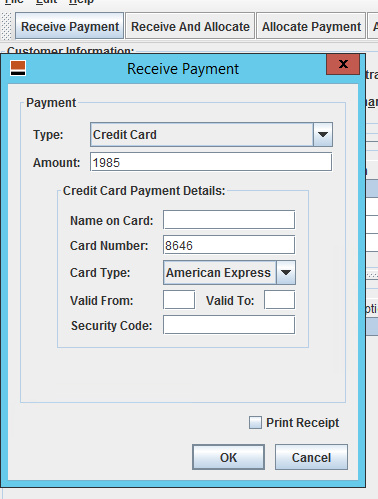
Task: Select the Credit Card combo box field
Action: click(211, 135)
